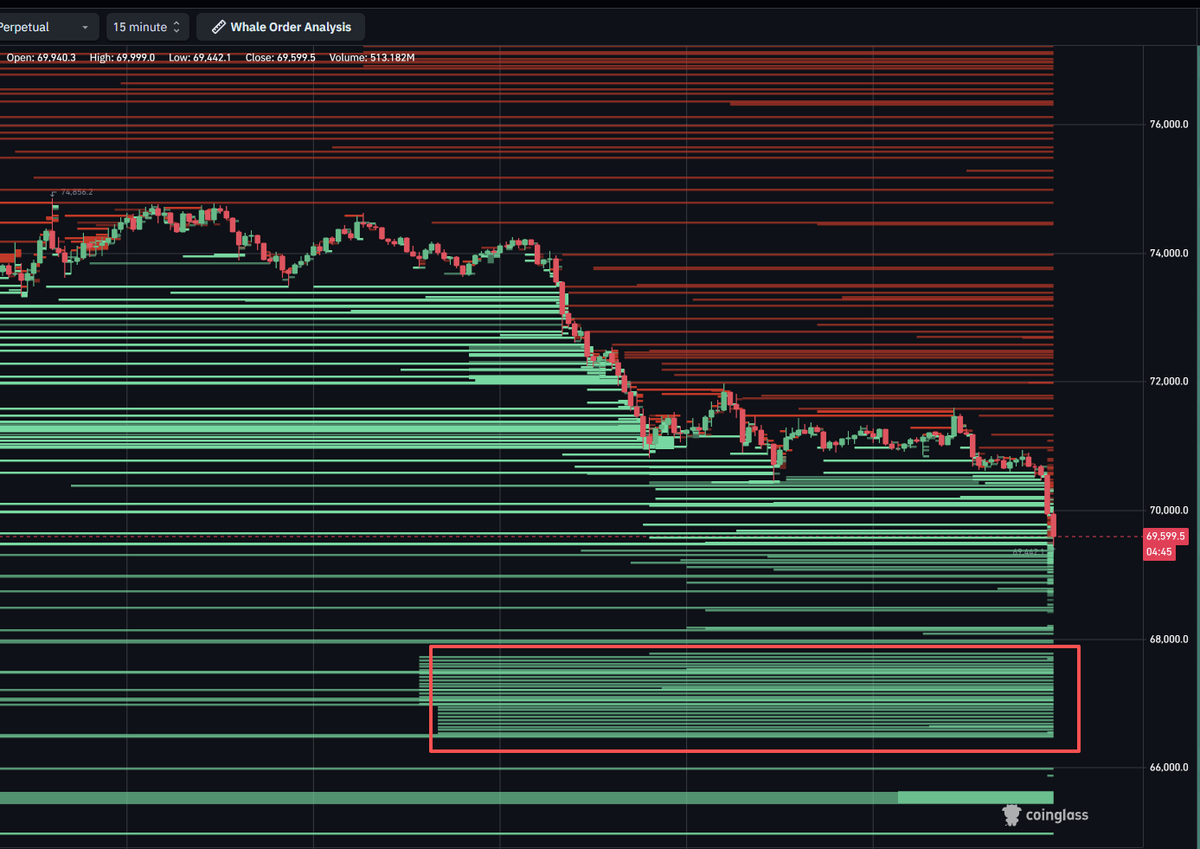Open the Perpetual contract type dropdown
Viewport: 1200px width, 849px height.
pos(48,27)
